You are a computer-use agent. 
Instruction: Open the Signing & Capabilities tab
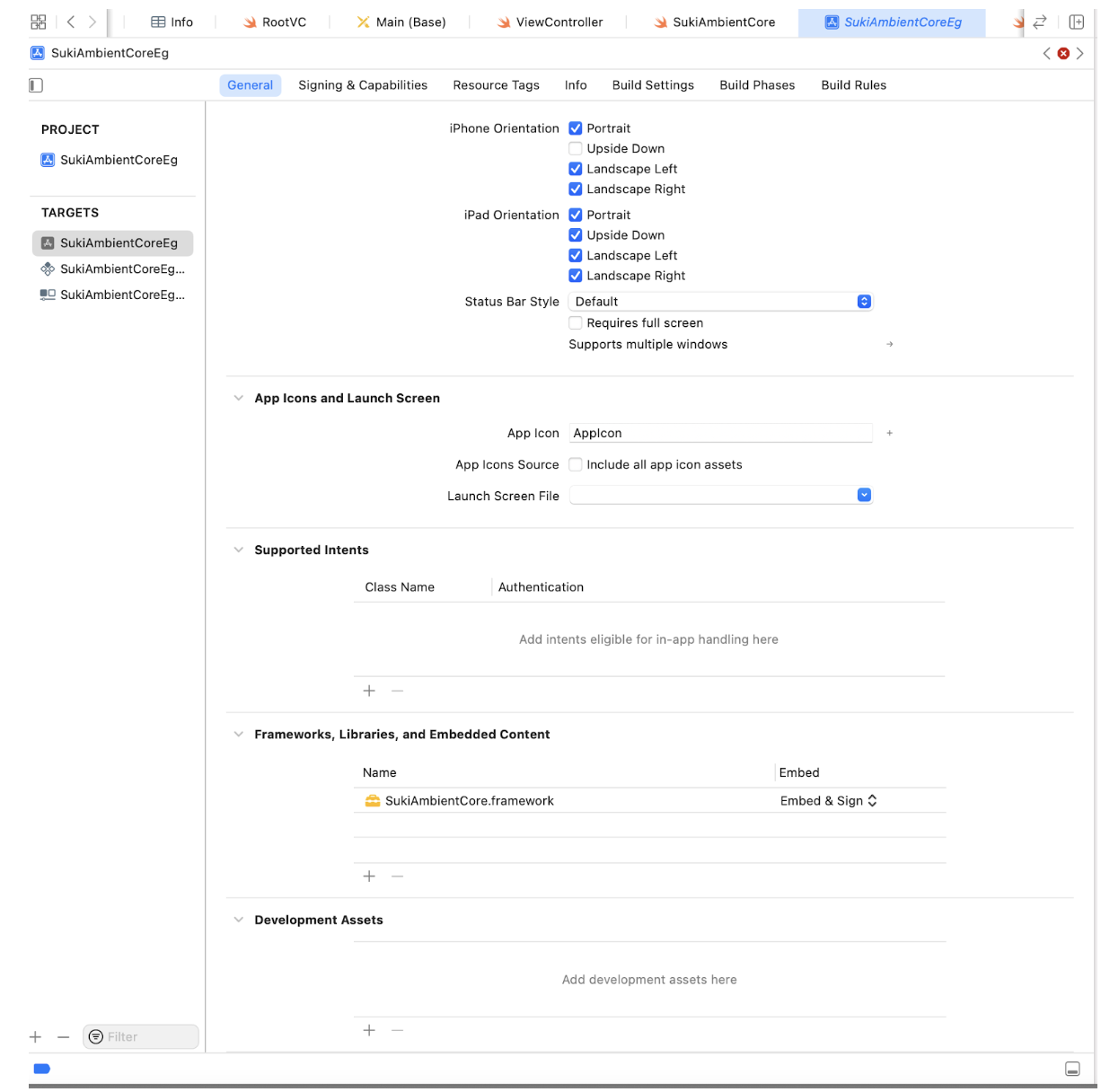363,84
